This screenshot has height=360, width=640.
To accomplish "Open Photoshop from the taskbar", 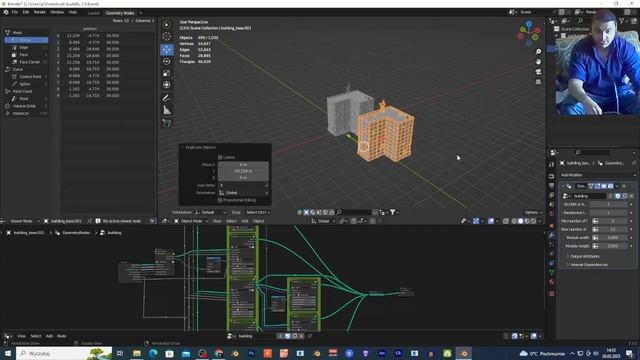I will pos(251,353).
